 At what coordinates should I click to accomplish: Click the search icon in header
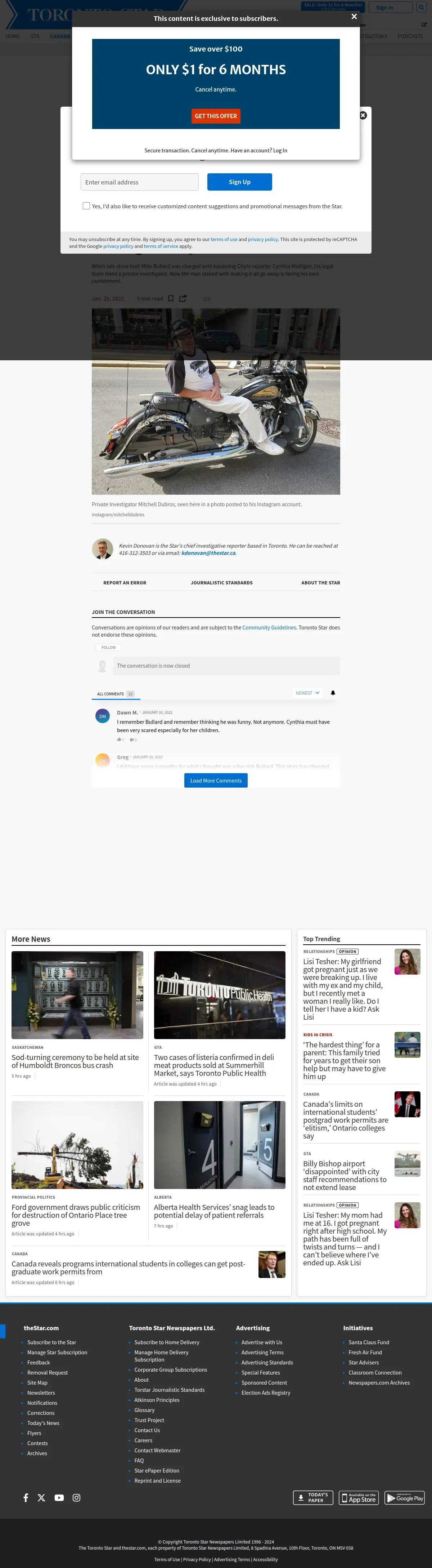point(421,7)
